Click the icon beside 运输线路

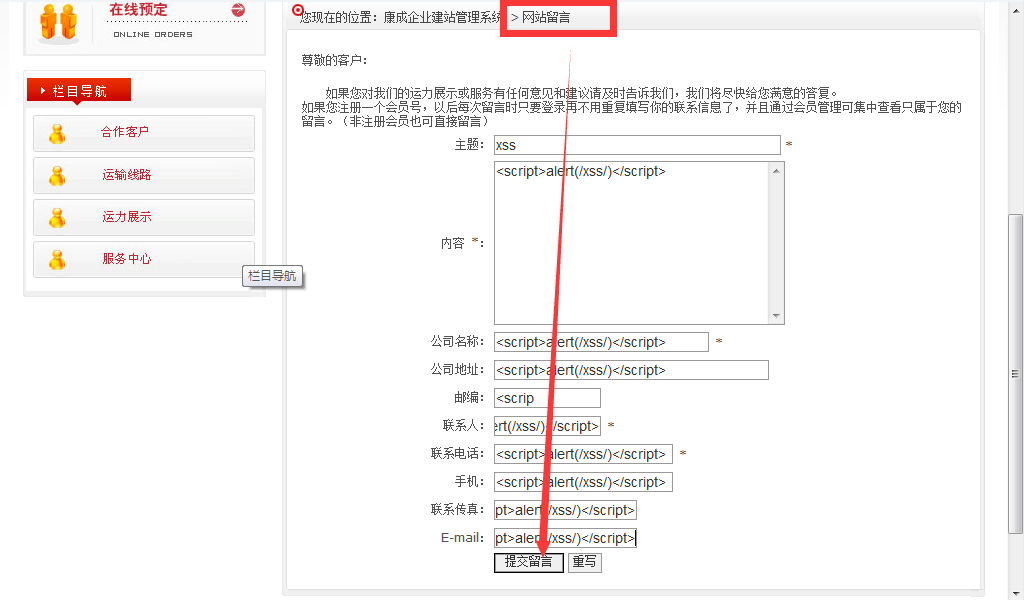coord(57,176)
